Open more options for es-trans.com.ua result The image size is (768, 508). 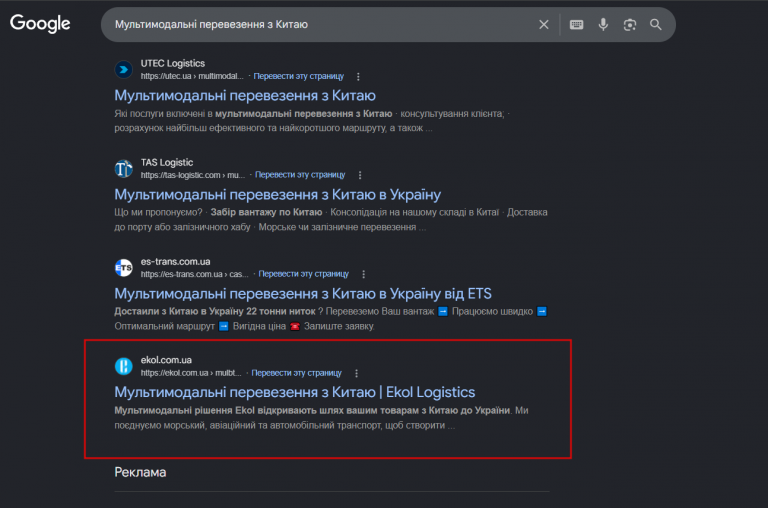point(363,274)
